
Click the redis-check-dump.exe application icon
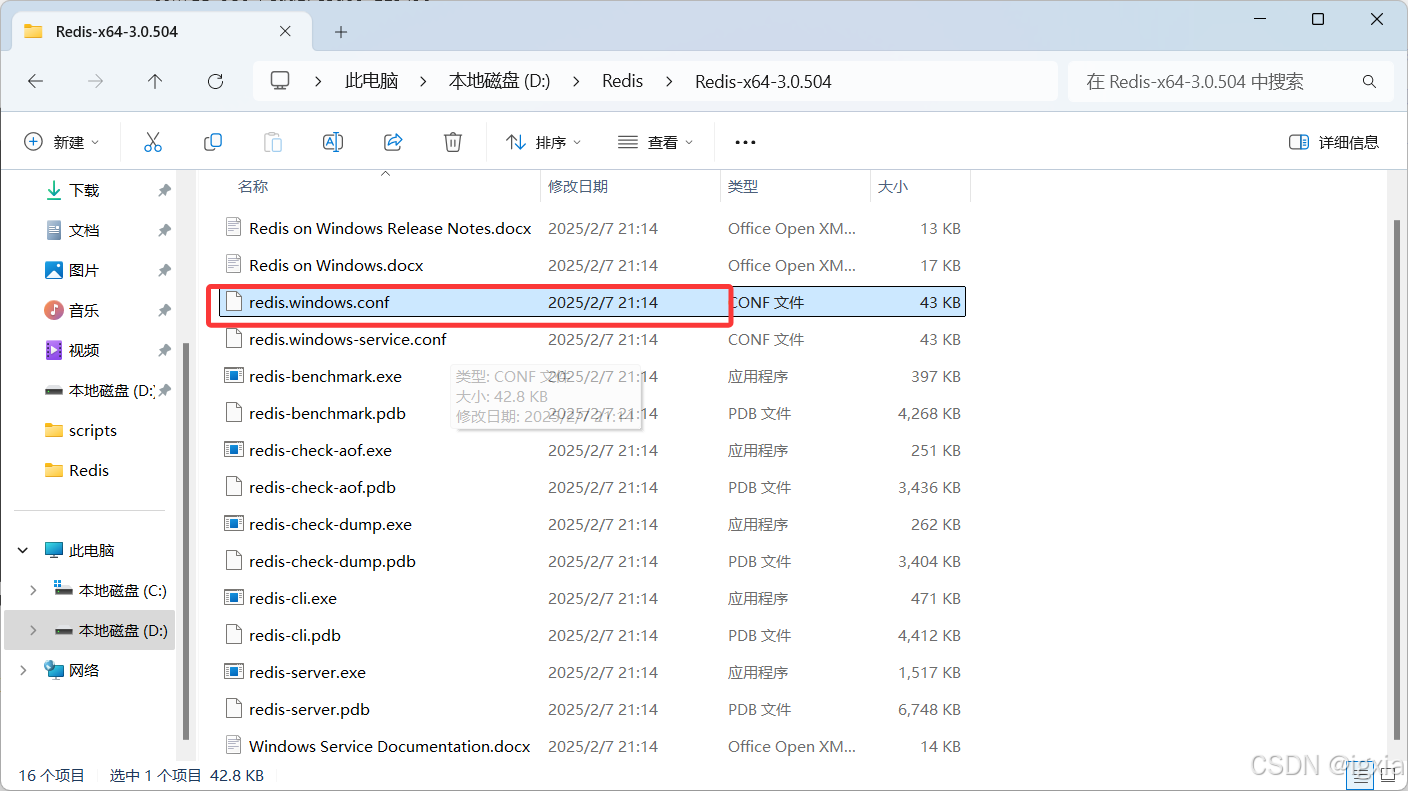[x=233, y=524]
